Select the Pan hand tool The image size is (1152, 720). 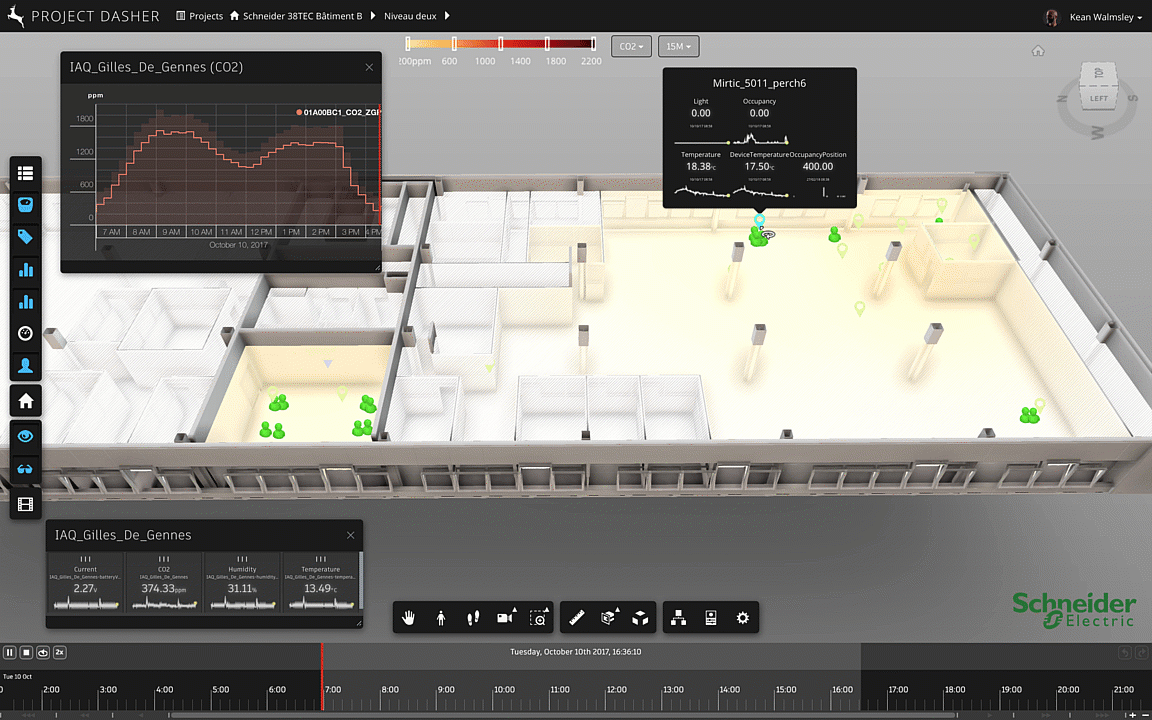408,618
